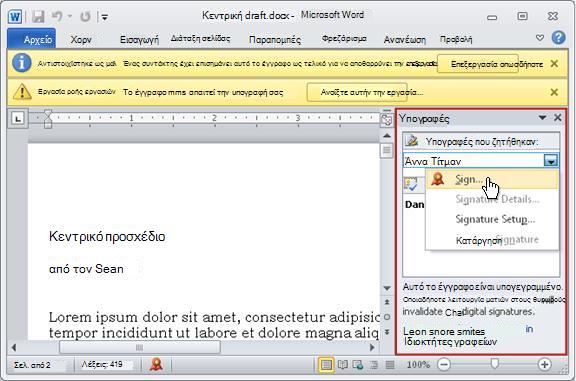This screenshot has height=381, width=576.
Task: Switch to the Εισαγωγή tab
Action: point(140,39)
